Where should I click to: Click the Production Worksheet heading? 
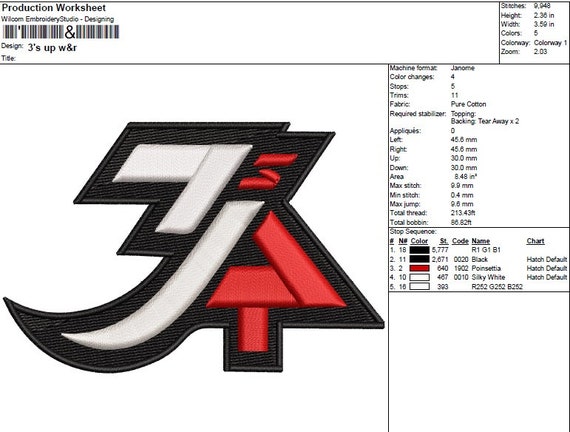[x=54, y=8]
